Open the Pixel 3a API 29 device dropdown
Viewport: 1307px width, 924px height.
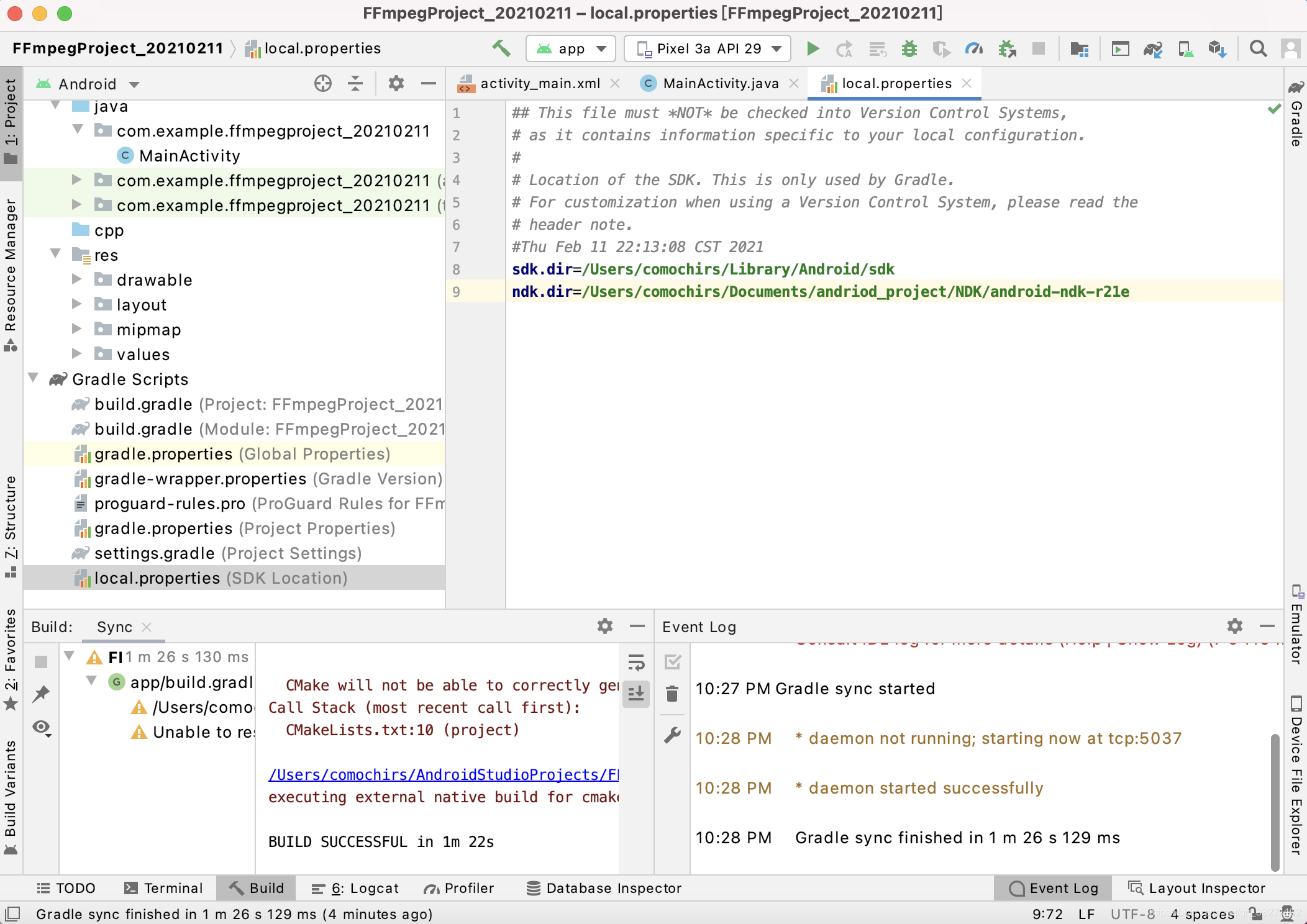[707, 48]
